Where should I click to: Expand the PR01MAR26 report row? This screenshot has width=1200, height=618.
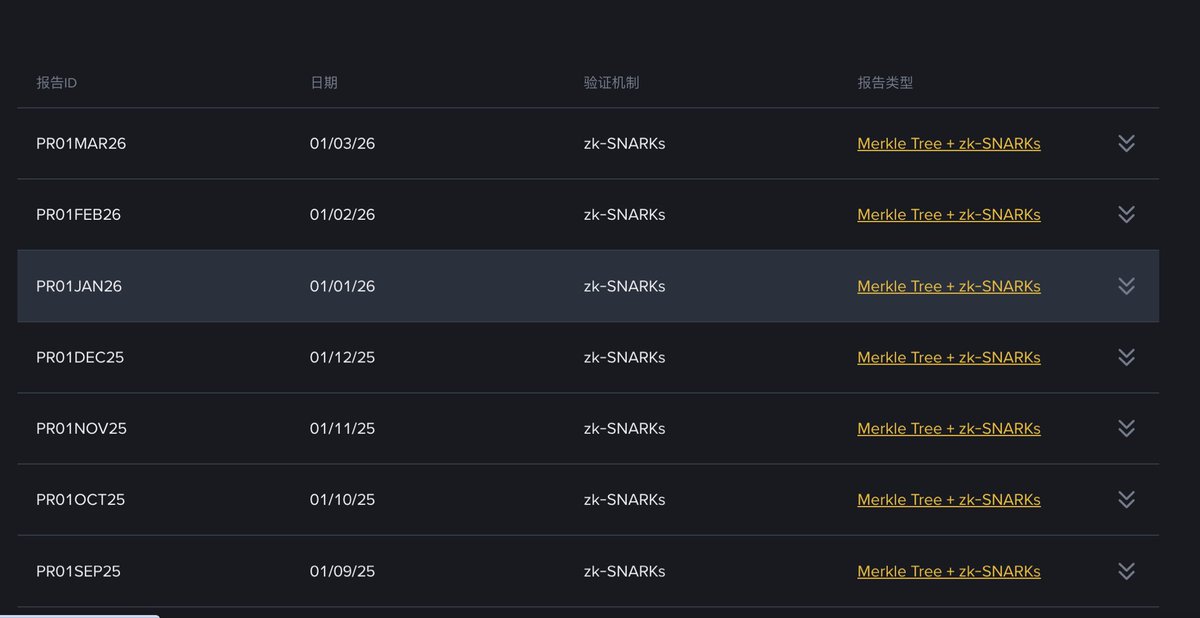(1126, 143)
